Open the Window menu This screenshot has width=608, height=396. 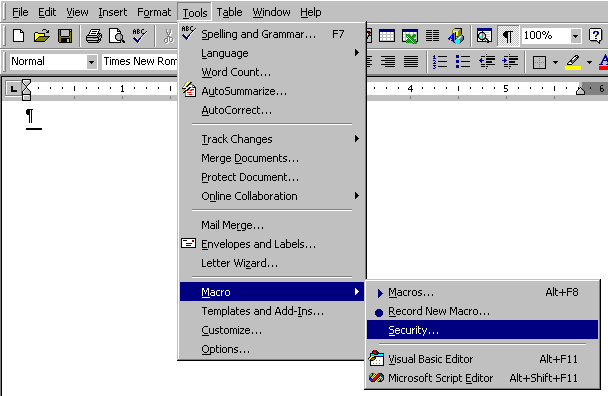pyautogui.click(x=271, y=12)
